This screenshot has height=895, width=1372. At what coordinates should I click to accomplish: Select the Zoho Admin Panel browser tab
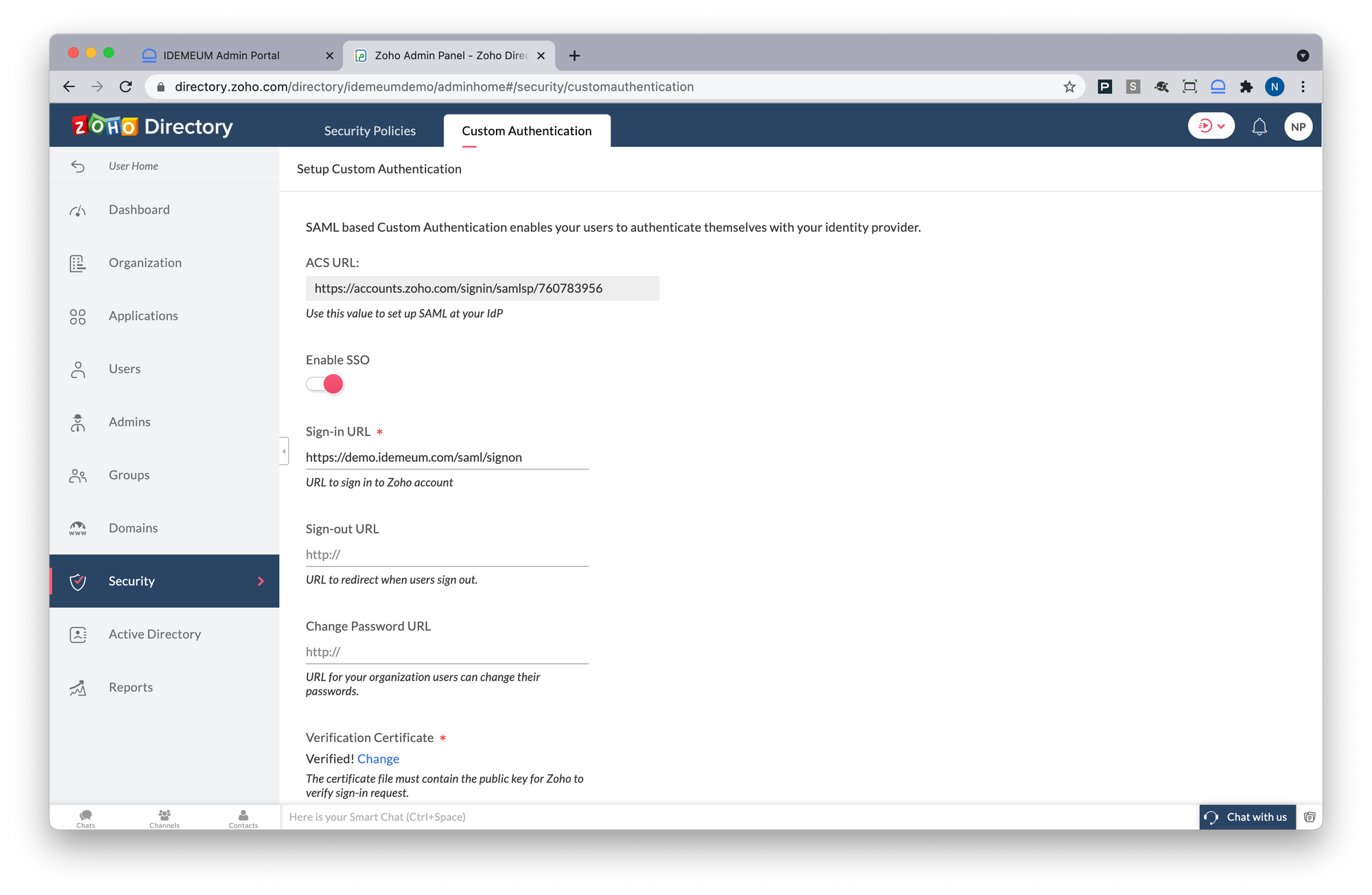(449, 56)
